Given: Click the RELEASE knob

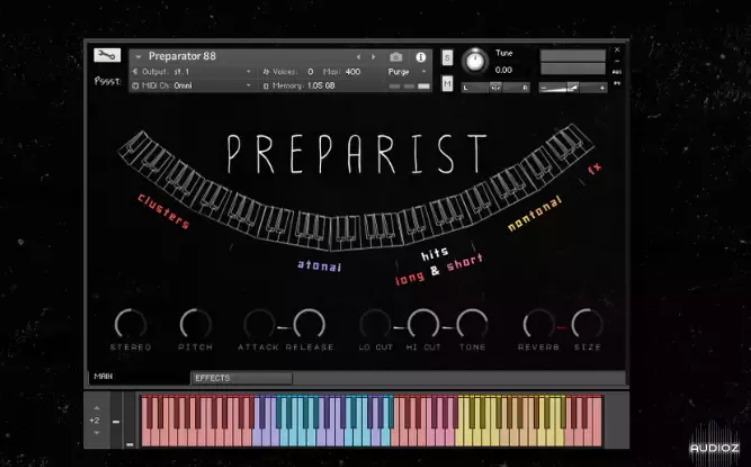Looking at the screenshot, I should point(309,324).
